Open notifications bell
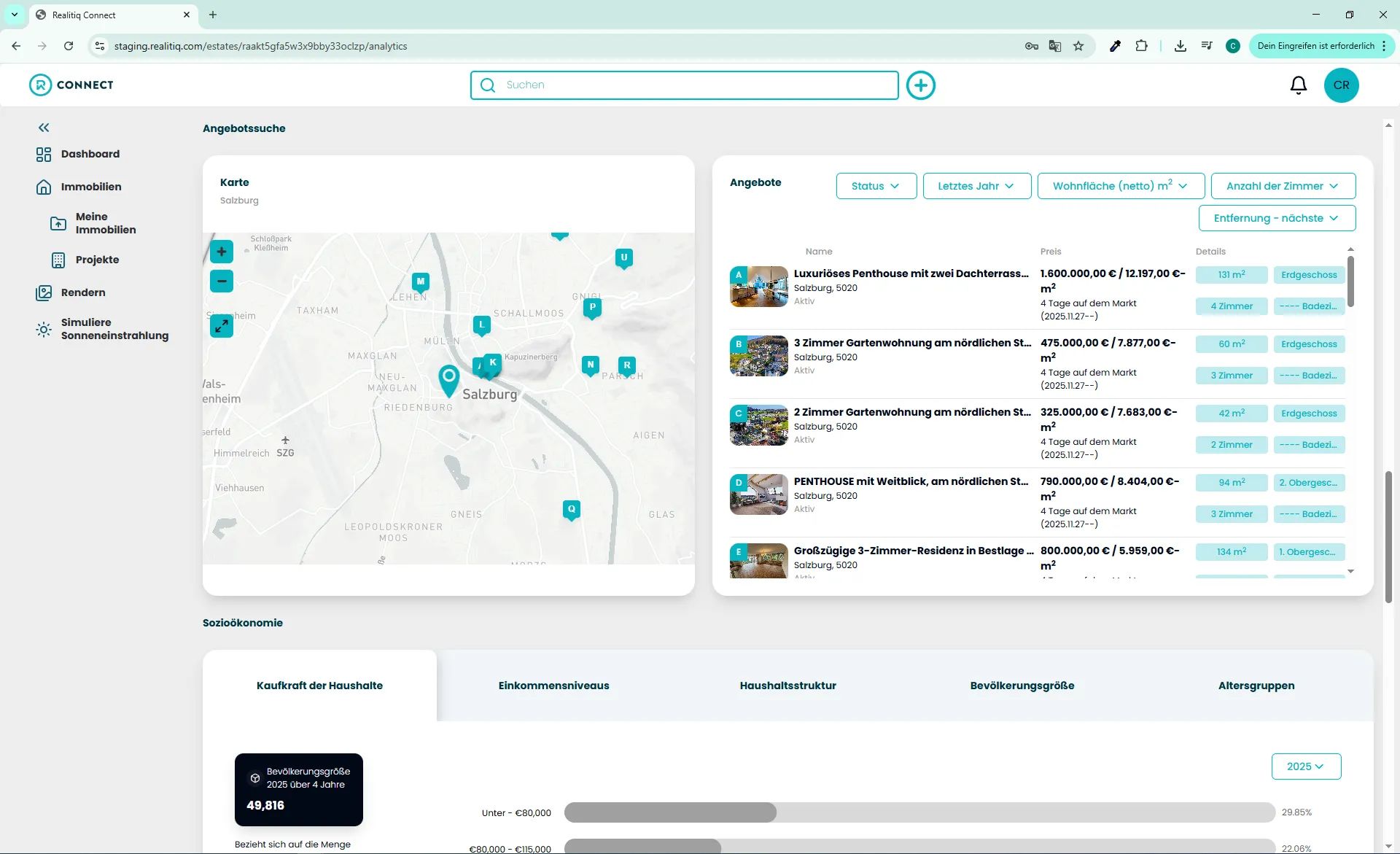Screen dimensions: 1400x854 (1299, 85)
